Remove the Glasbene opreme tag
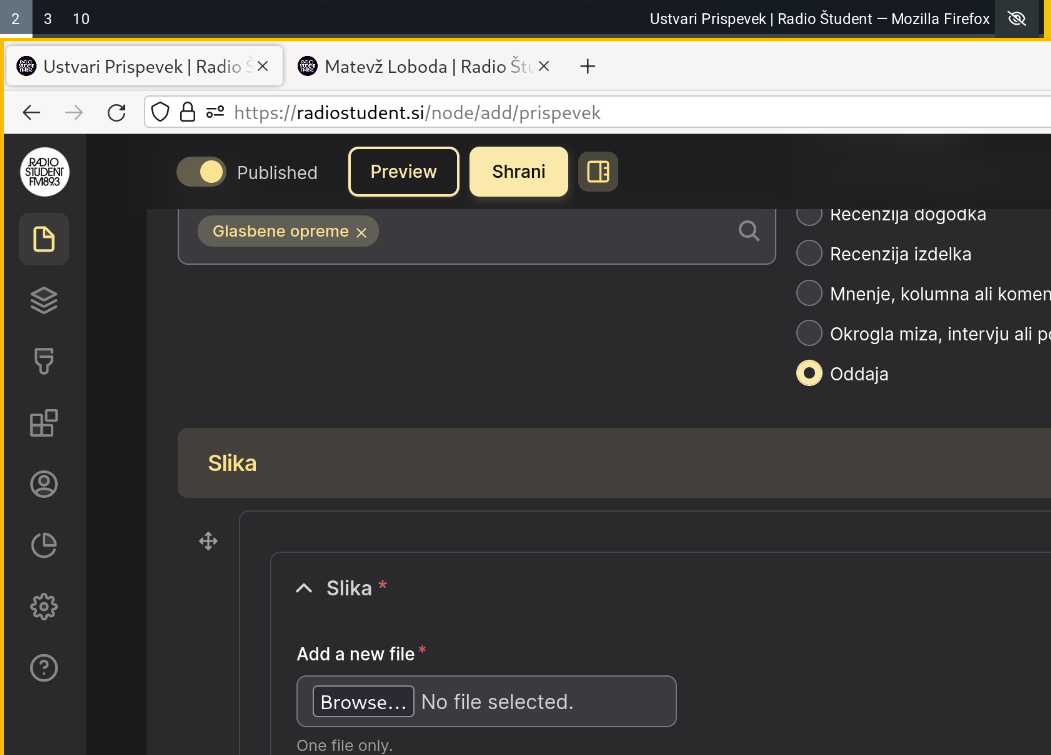The image size is (1051, 755). click(x=361, y=232)
